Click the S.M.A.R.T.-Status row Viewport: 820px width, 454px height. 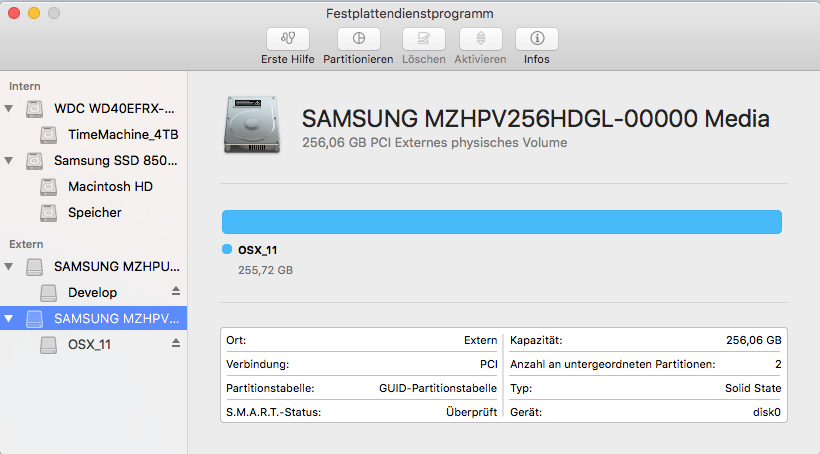click(x=361, y=411)
